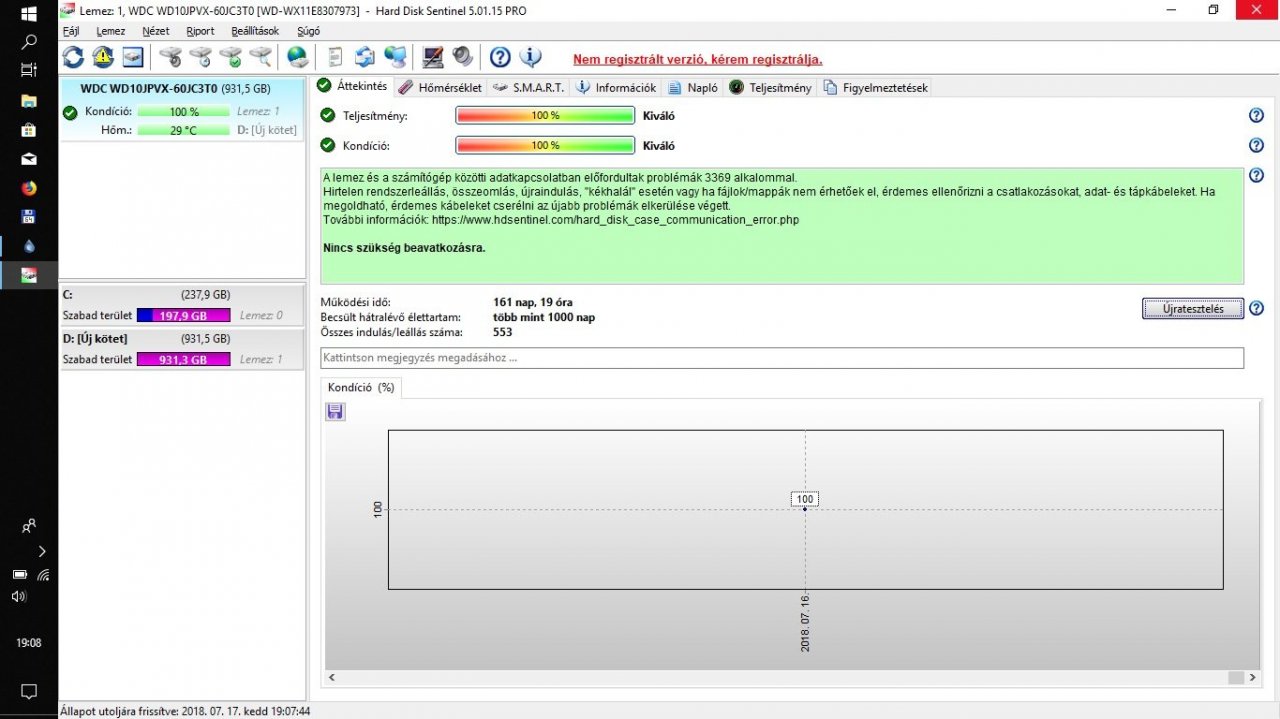Click the blue question mark toolbar icon

pos(500,57)
